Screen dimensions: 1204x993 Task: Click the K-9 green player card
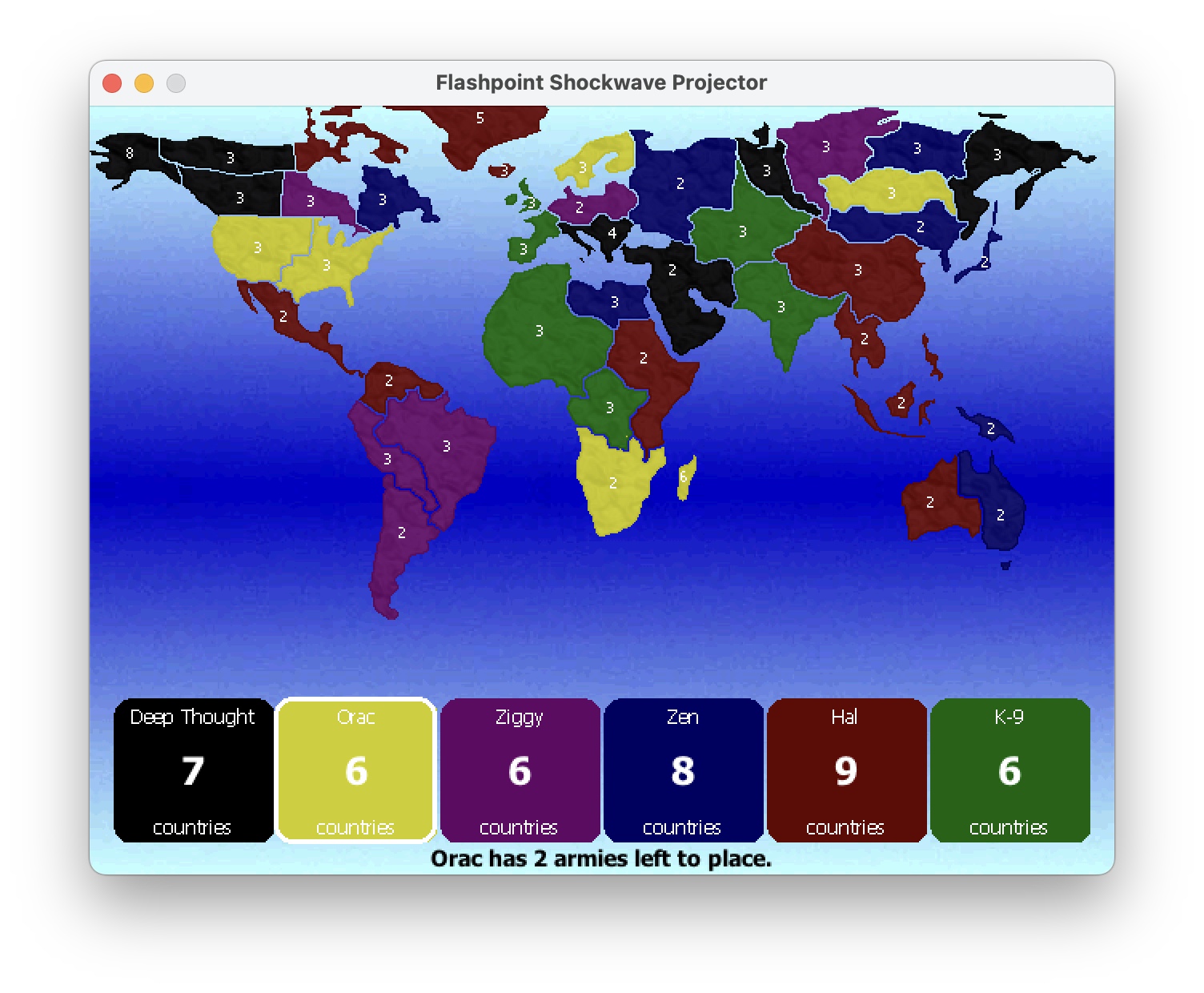(1009, 770)
